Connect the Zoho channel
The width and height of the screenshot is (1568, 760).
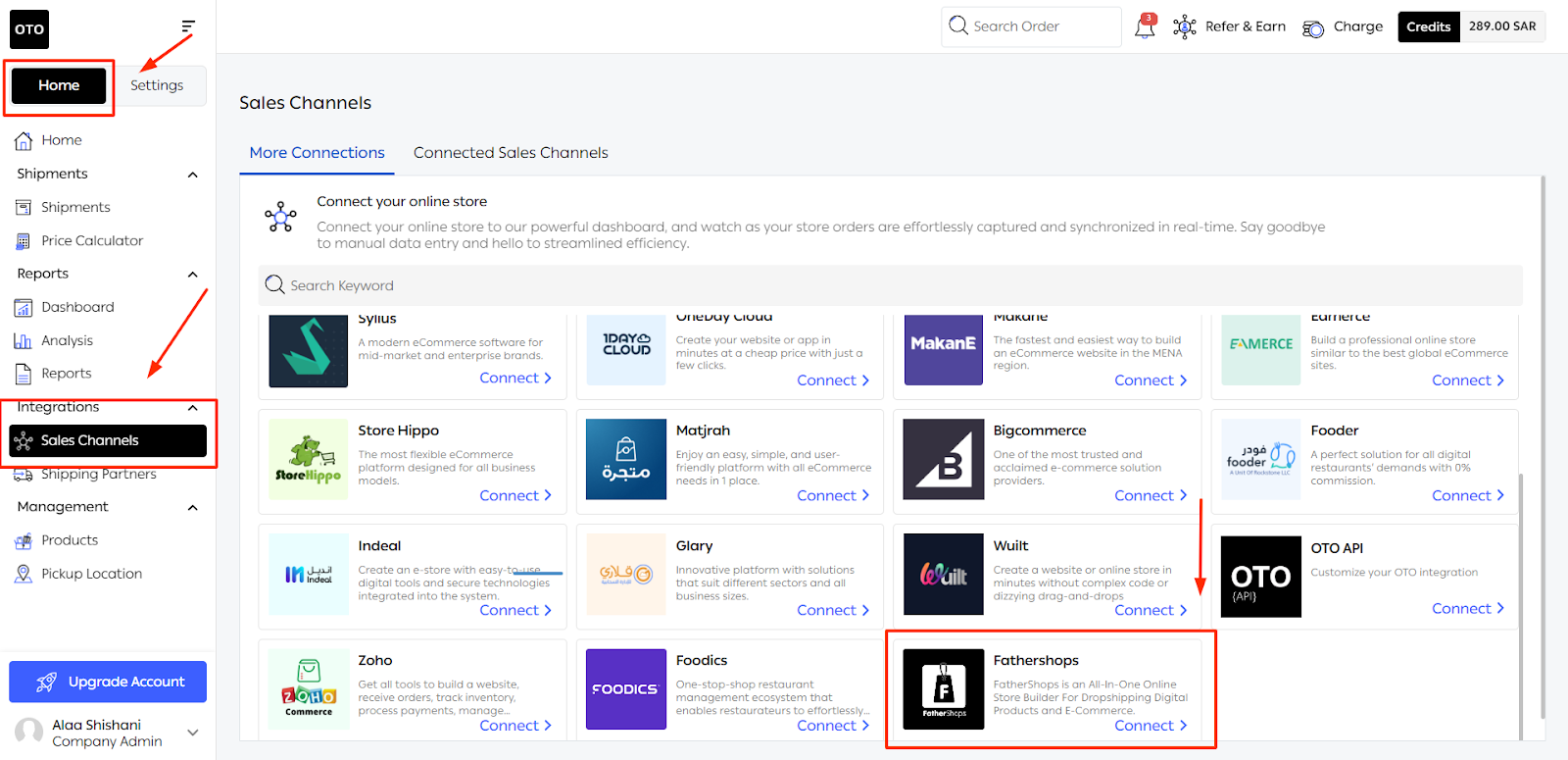[515, 726]
